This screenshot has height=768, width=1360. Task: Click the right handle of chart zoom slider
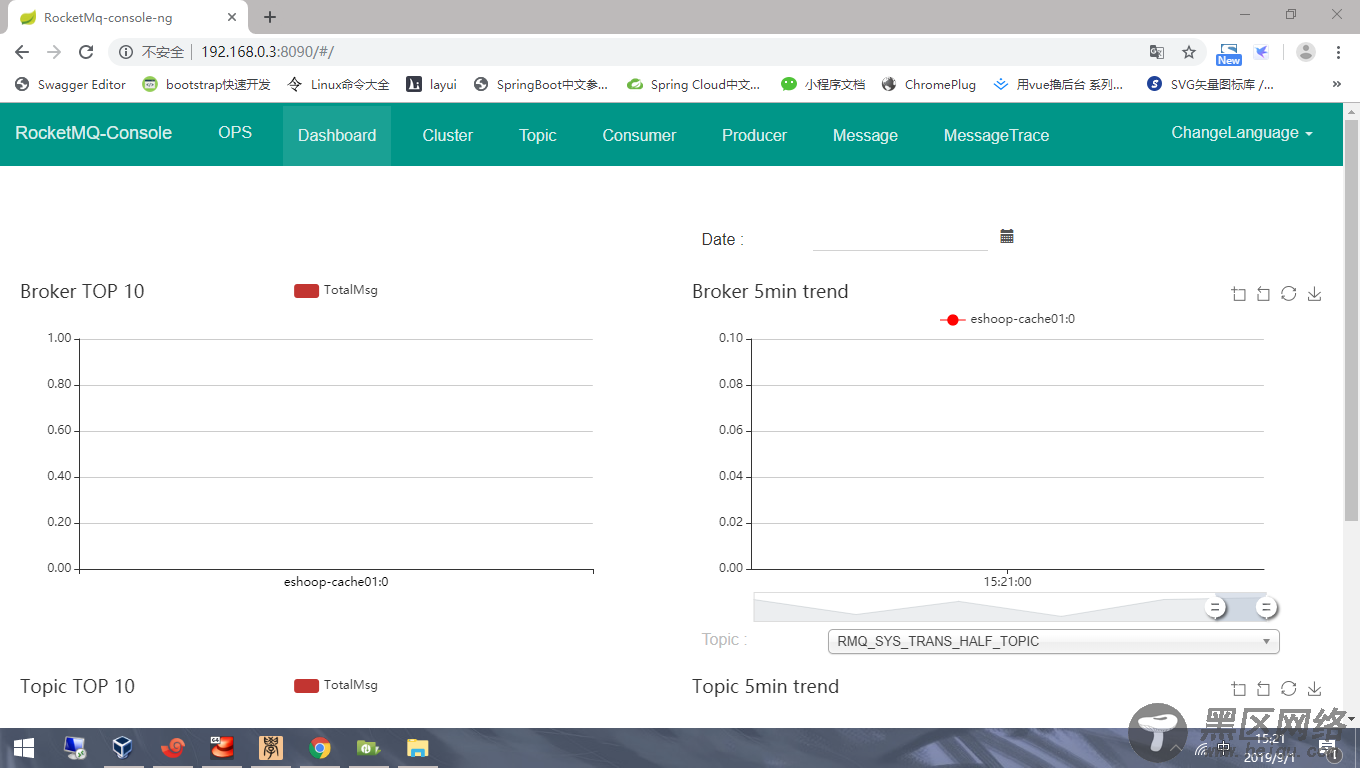[1266, 607]
